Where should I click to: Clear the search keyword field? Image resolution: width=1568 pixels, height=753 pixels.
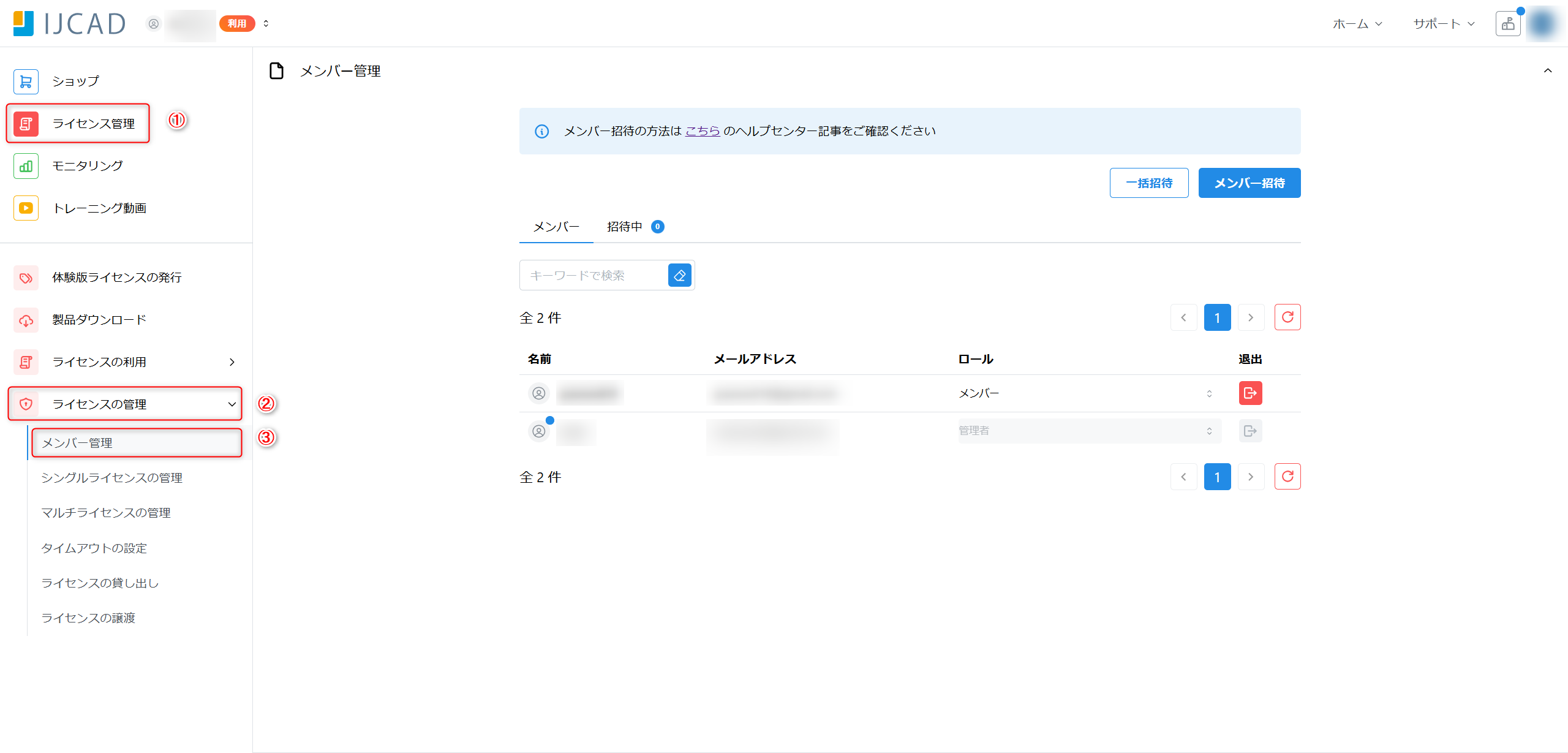679,275
